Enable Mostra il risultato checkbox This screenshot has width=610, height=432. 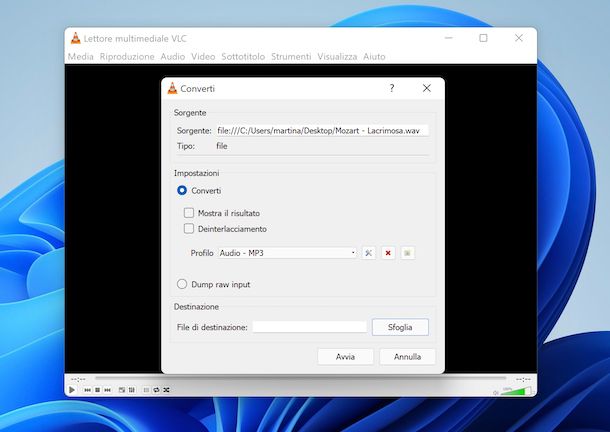[x=189, y=212]
